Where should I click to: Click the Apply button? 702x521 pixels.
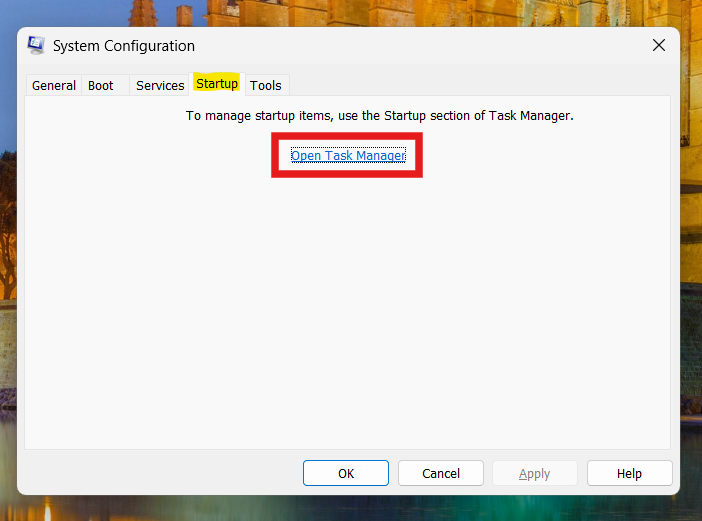[535, 473]
